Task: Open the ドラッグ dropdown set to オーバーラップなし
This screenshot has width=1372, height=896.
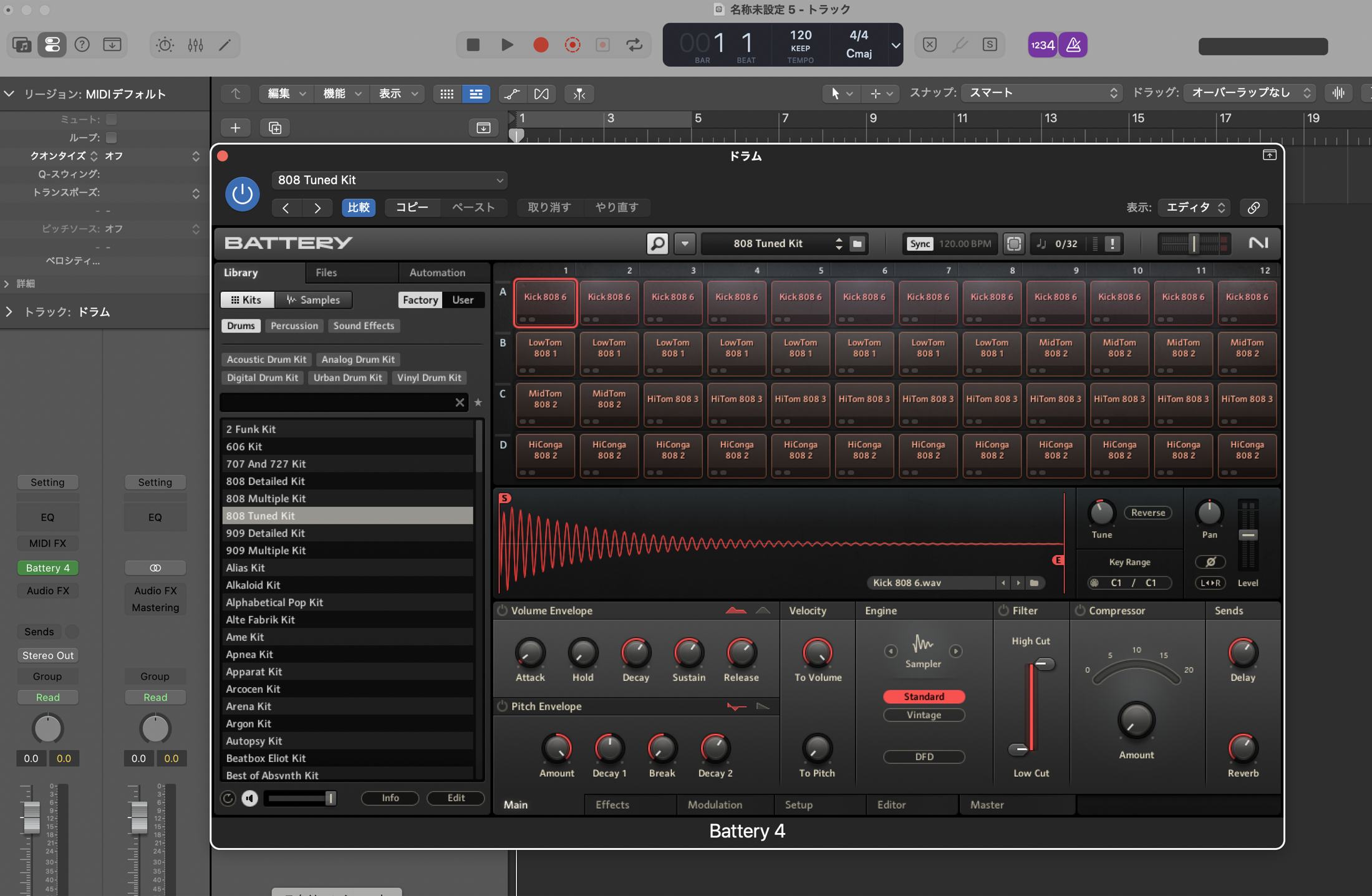Action: 1250,93
